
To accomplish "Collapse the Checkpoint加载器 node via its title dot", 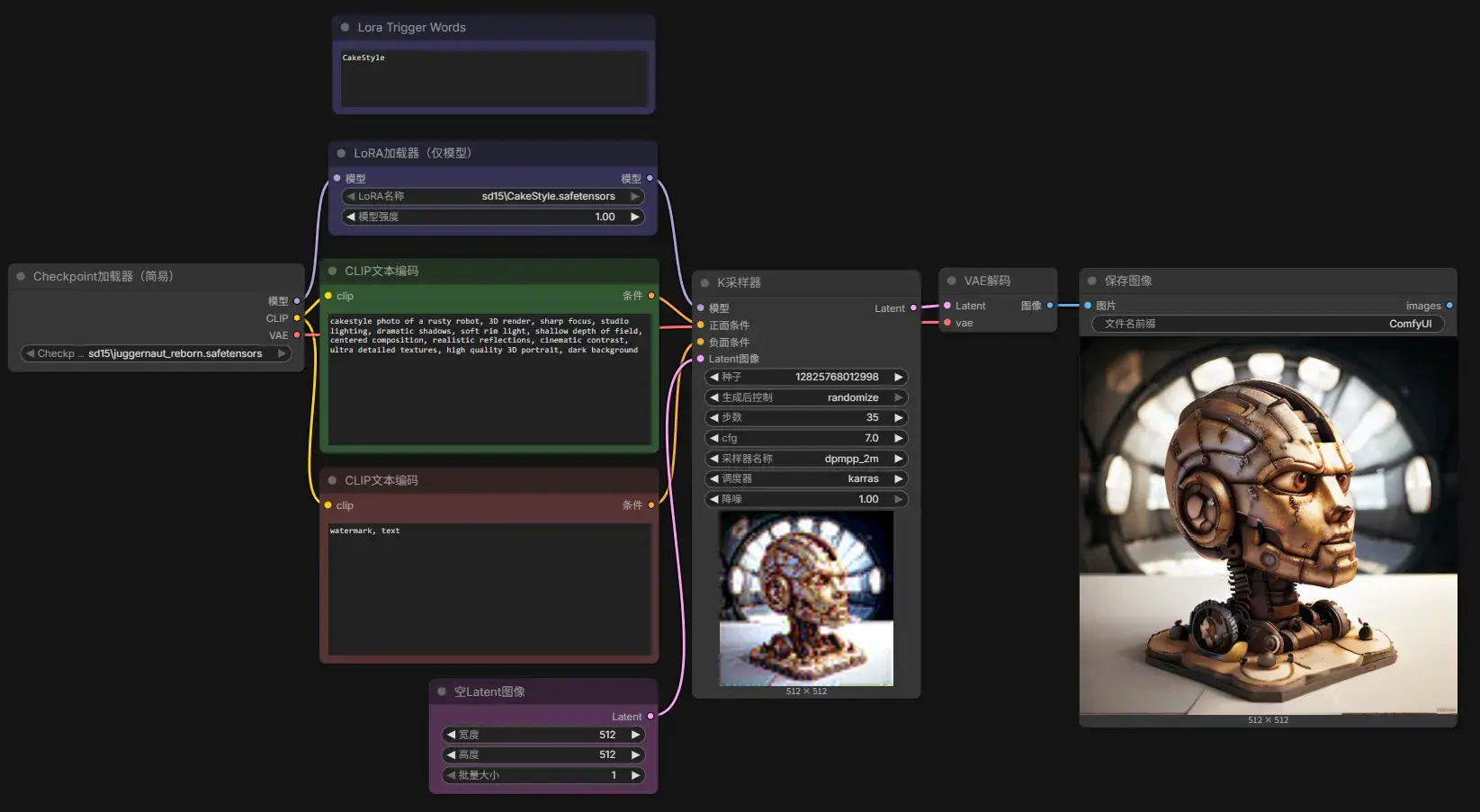I will [21, 276].
